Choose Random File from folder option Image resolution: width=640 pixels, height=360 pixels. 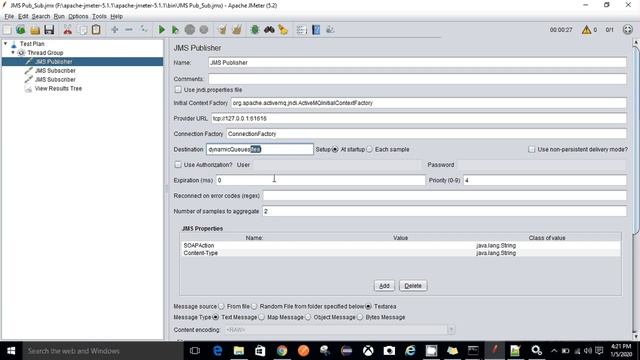(x=254, y=306)
